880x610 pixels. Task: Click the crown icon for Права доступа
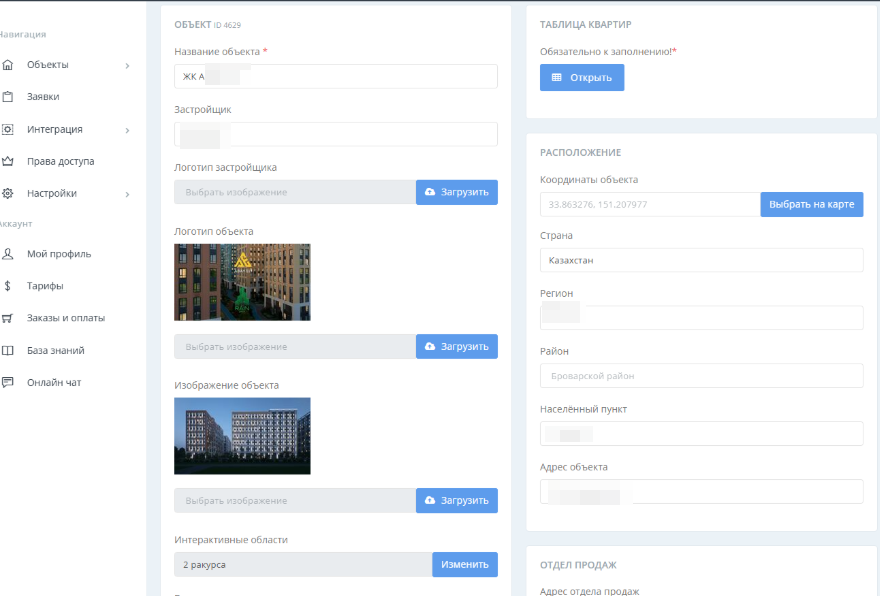[8, 161]
